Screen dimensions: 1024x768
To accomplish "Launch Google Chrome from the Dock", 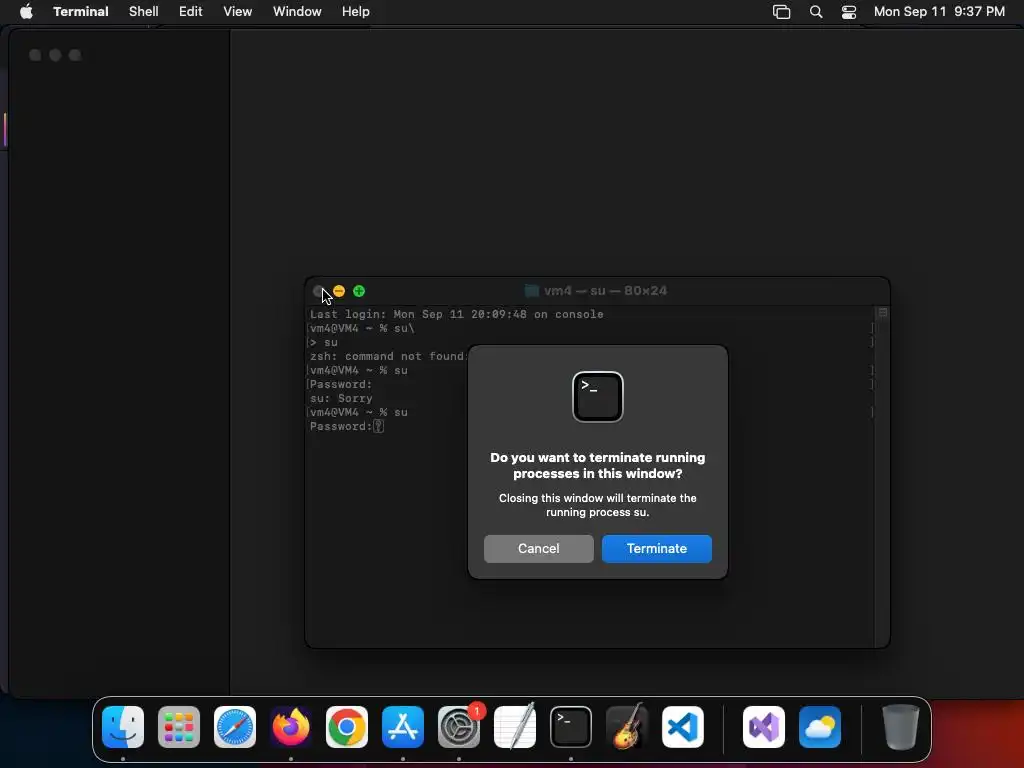I will [347, 727].
